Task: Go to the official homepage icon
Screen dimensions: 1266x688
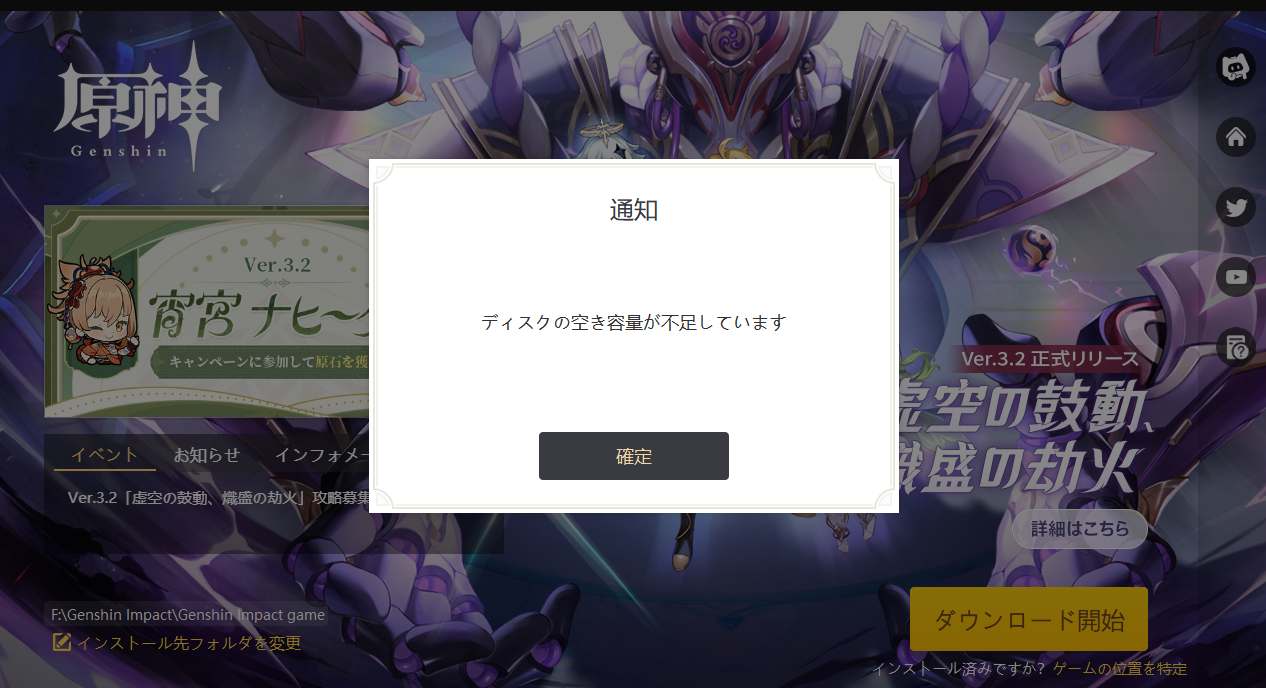Action: (x=1236, y=137)
